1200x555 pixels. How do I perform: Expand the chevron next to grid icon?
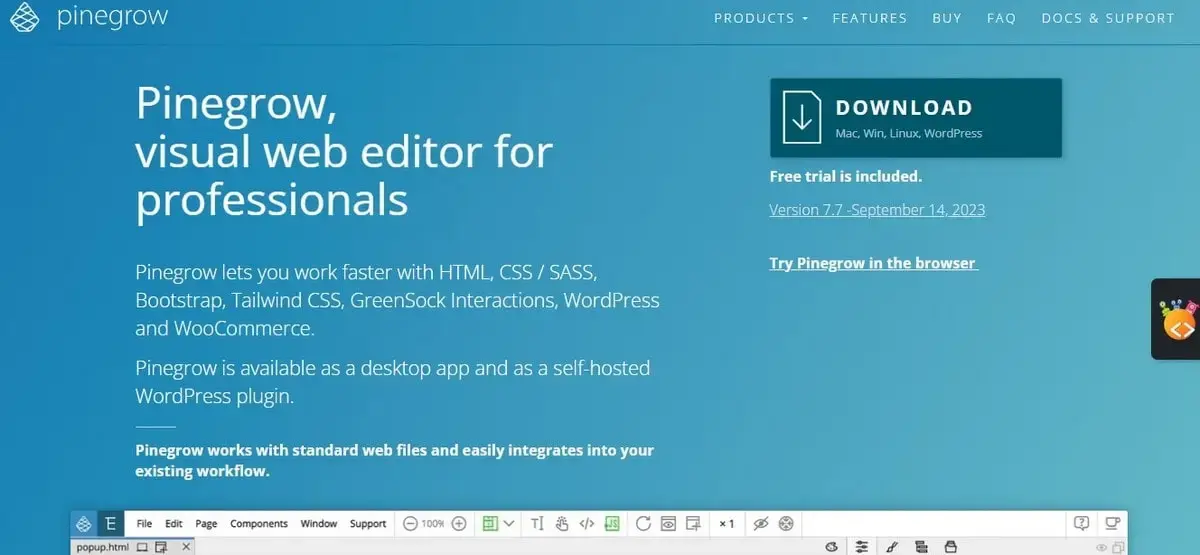(x=509, y=524)
